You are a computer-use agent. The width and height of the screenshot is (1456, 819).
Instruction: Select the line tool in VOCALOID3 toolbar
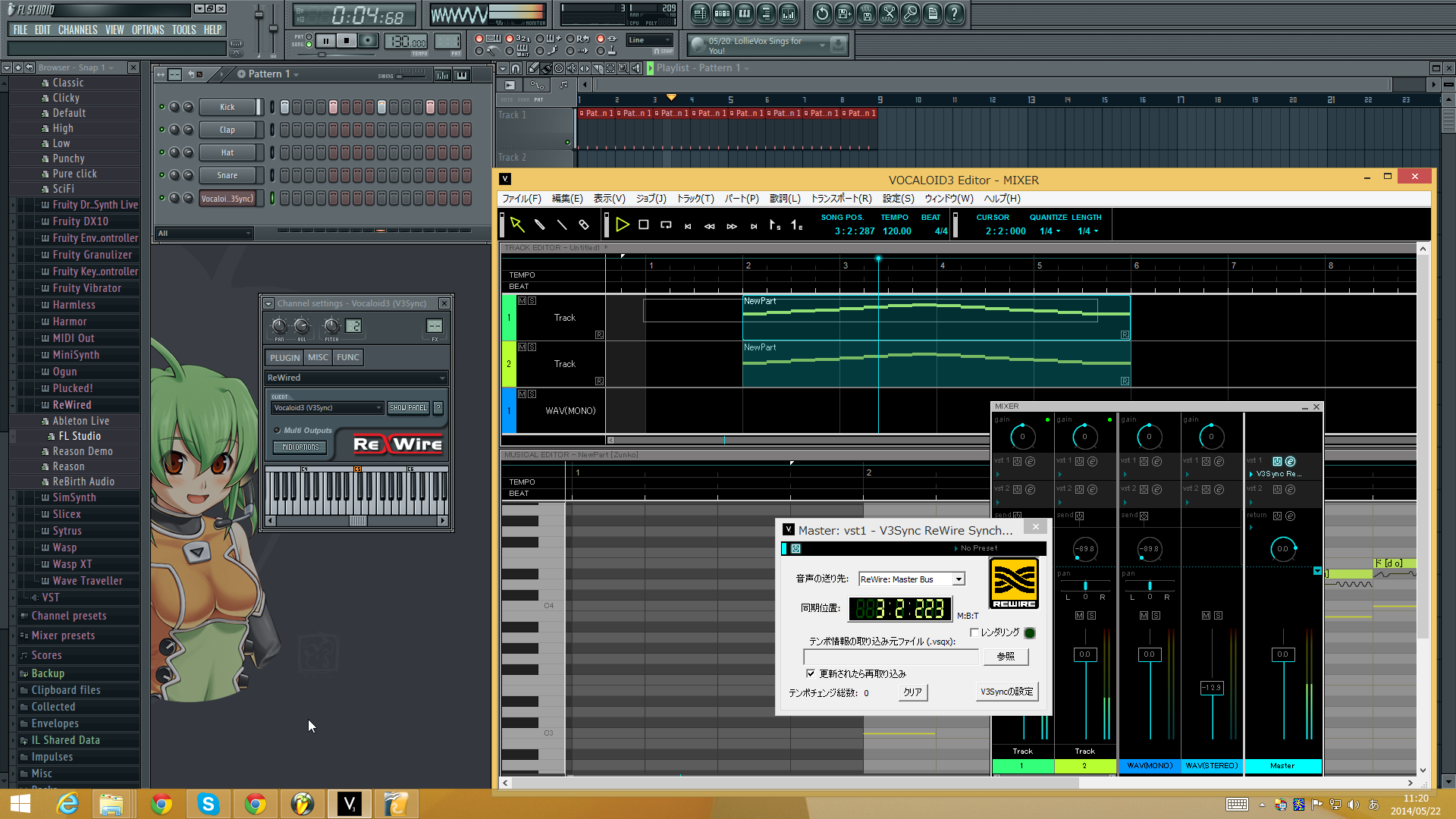562,224
